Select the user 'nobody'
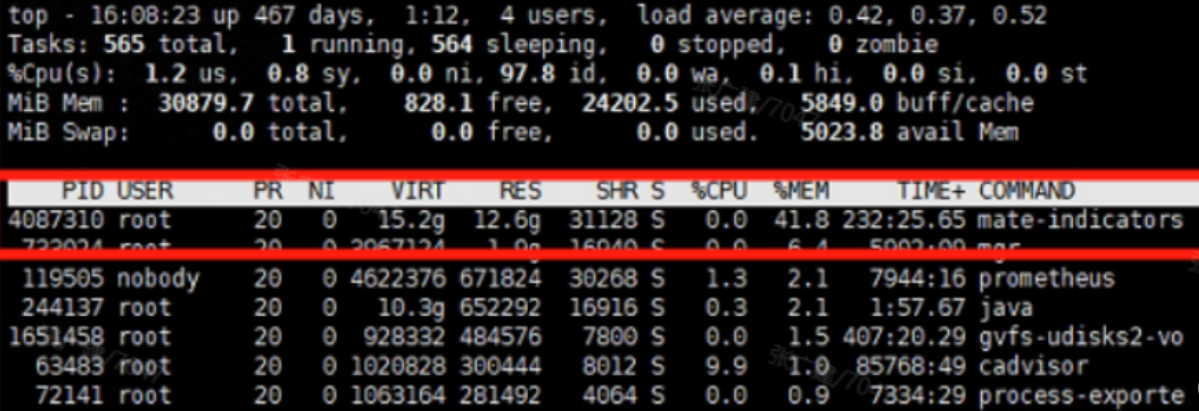1199x411 pixels. [158, 279]
